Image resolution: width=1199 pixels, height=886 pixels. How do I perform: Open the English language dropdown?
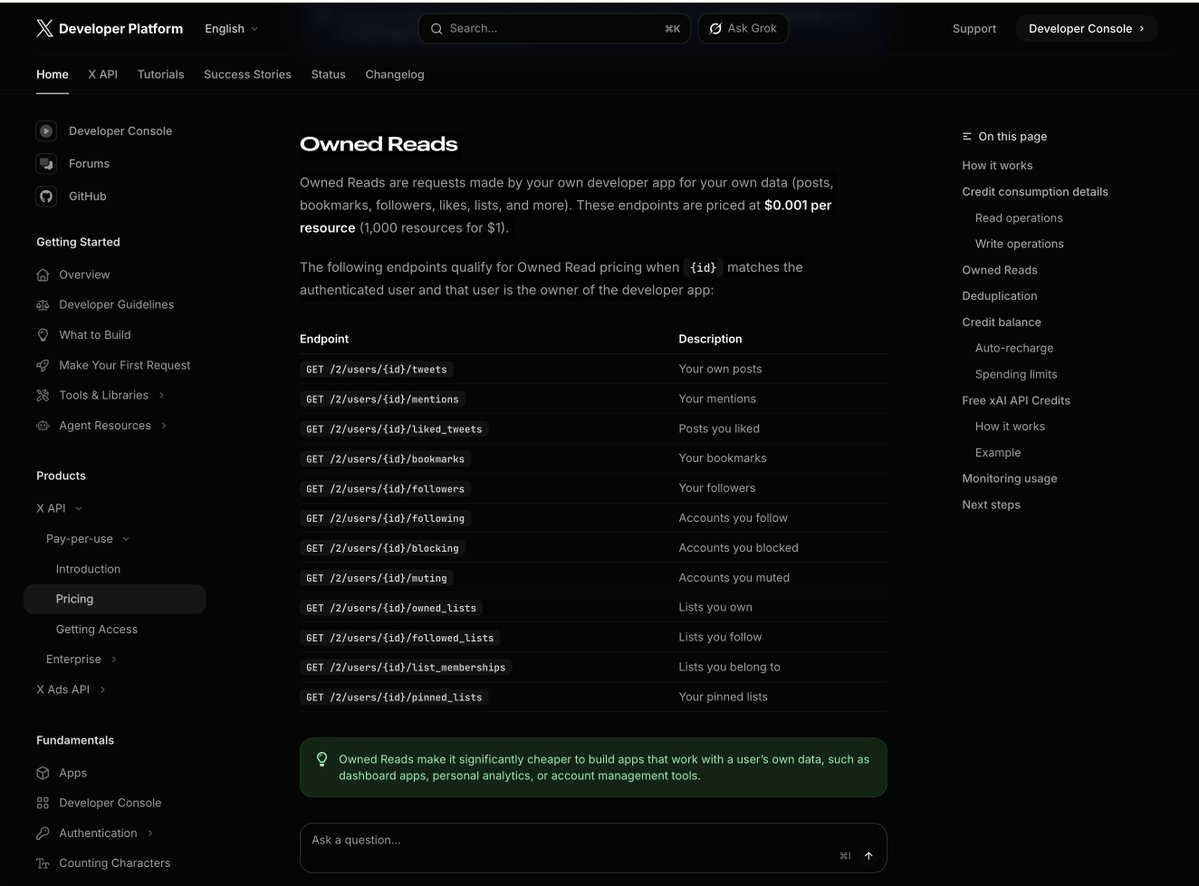pos(231,28)
